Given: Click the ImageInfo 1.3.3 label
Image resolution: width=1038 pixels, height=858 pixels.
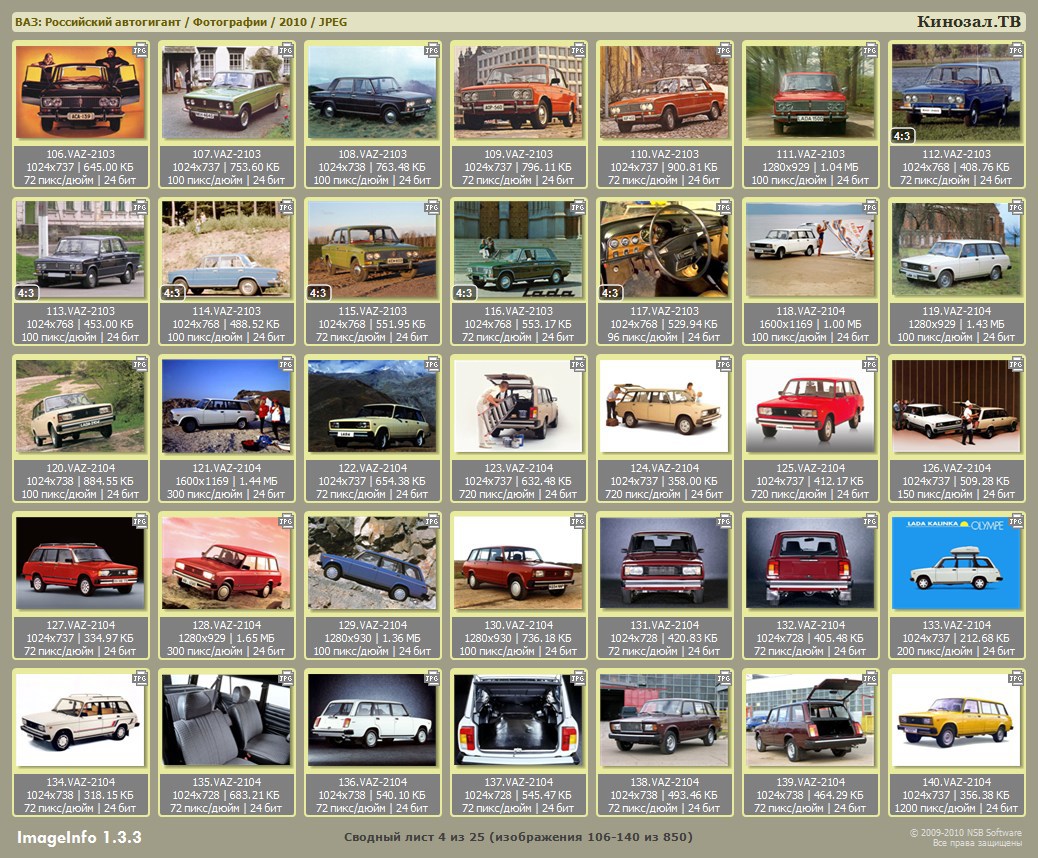Looking at the screenshot, I should (79, 836).
